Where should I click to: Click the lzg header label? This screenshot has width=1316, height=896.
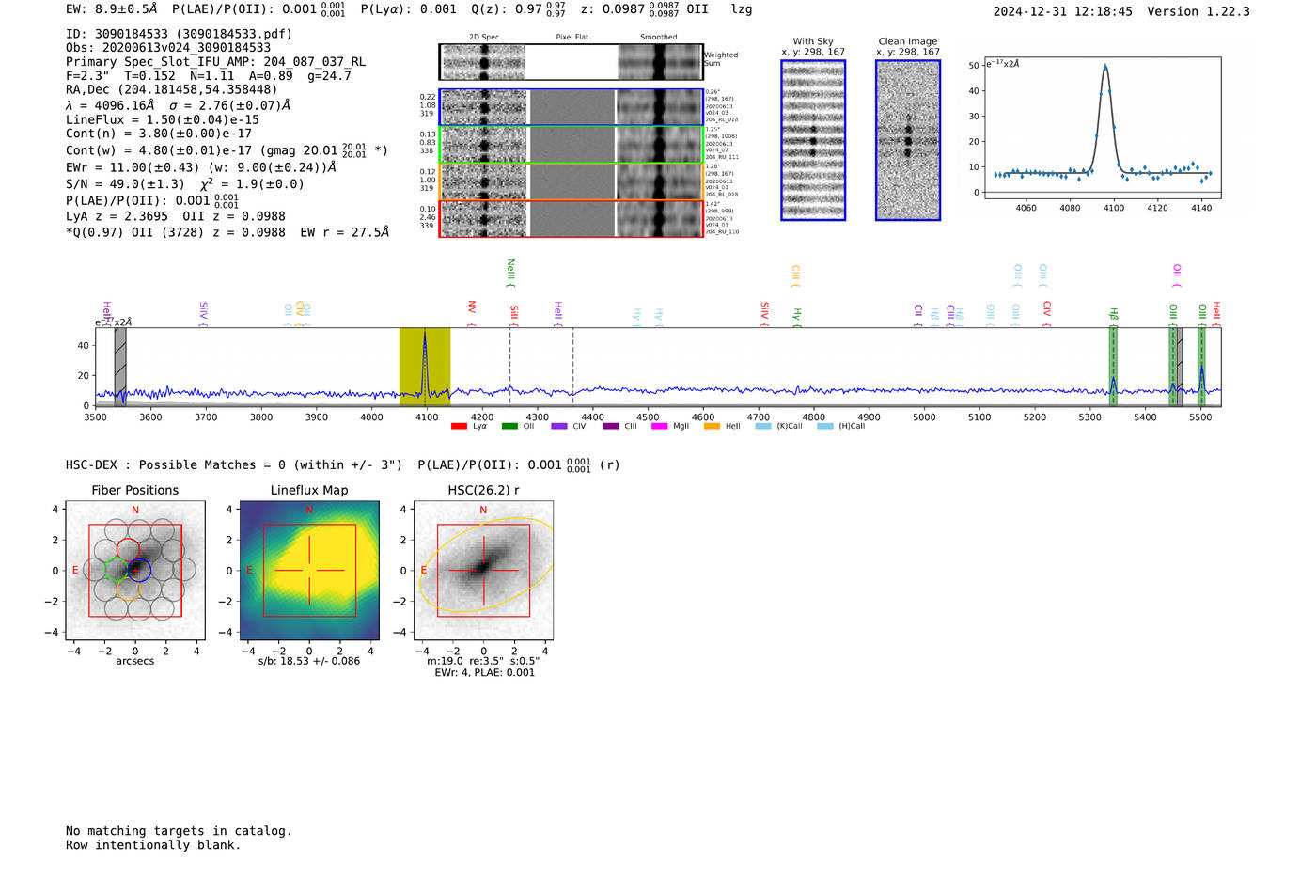click(x=742, y=8)
